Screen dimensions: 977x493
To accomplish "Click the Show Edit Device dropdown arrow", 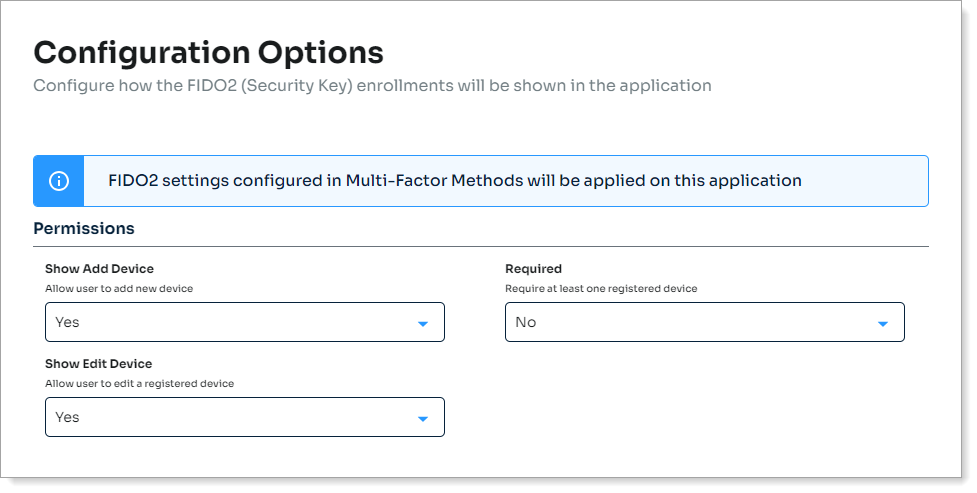I will pos(423,418).
